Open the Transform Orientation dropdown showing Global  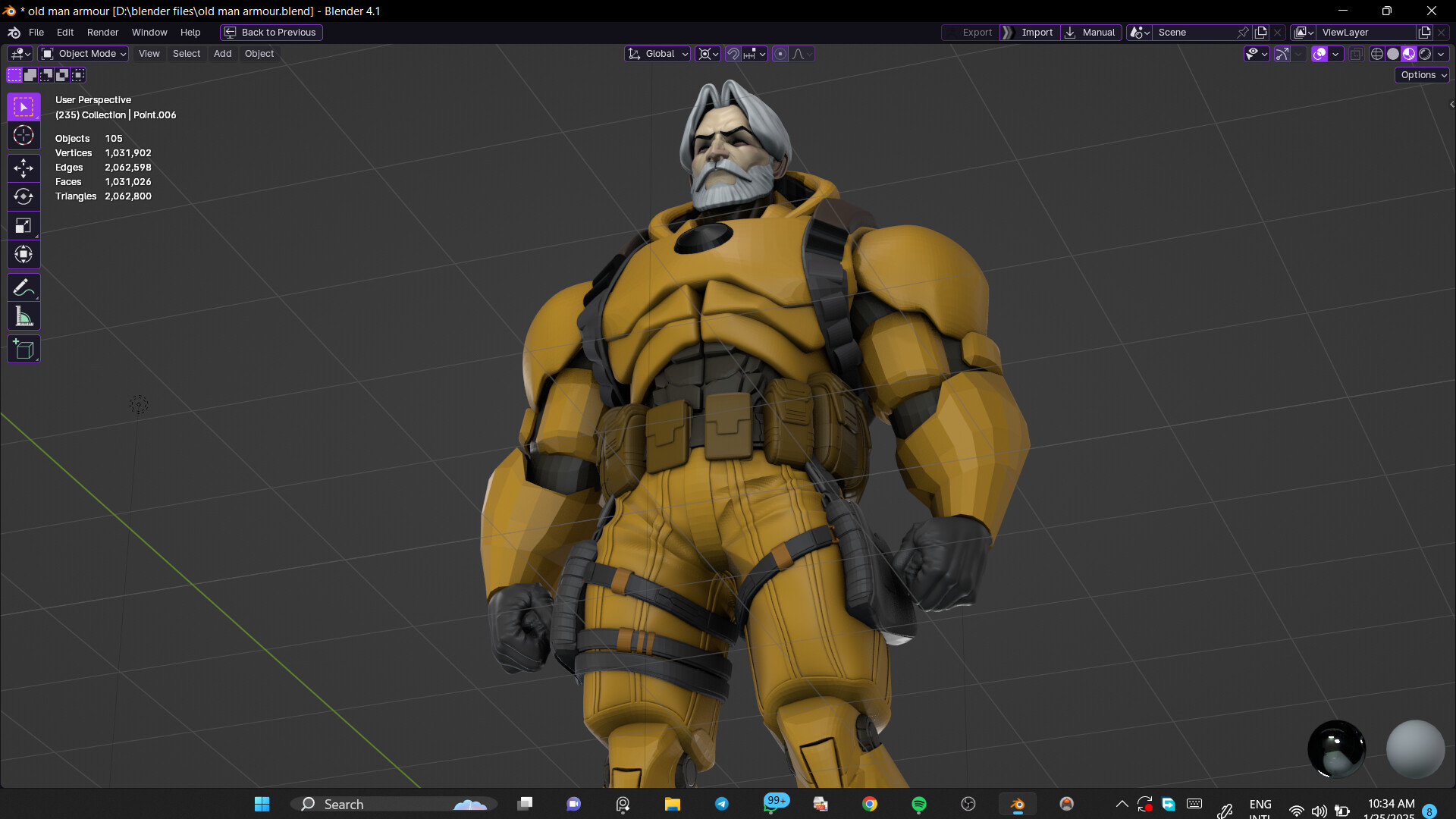[657, 53]
